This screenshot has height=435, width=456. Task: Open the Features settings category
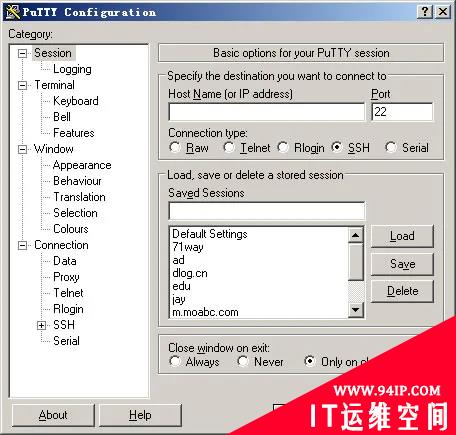[x=74, y=133]
